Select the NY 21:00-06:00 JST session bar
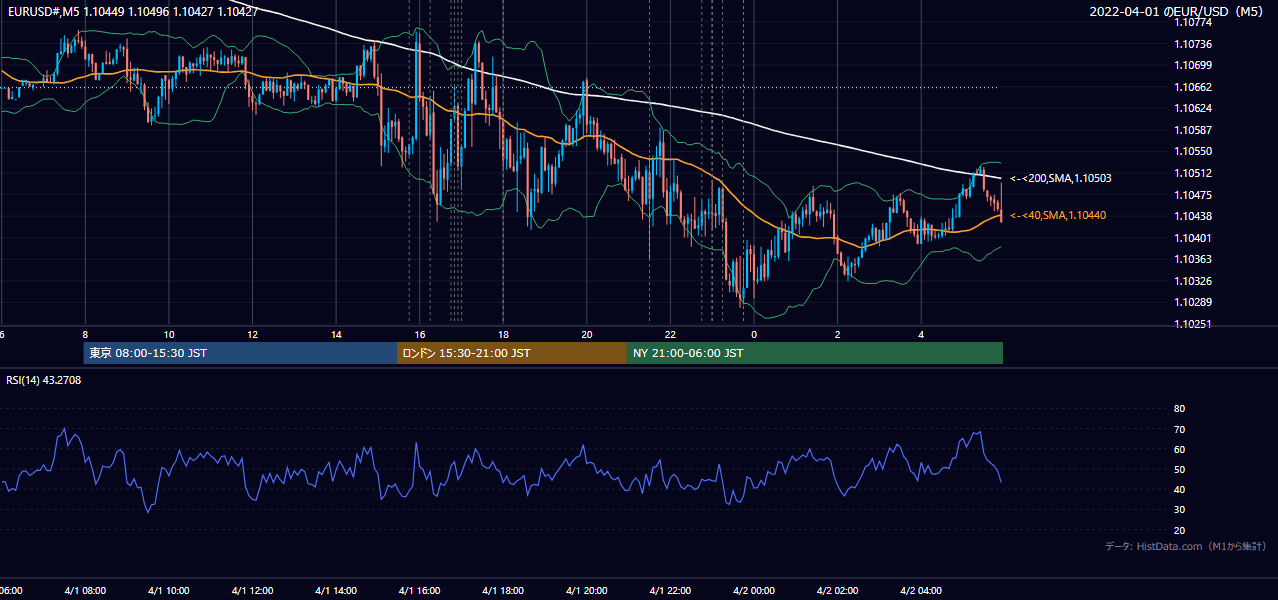The width and height of the screenshot is (1278, 600). pyautogui.click(x=815, y=353)
